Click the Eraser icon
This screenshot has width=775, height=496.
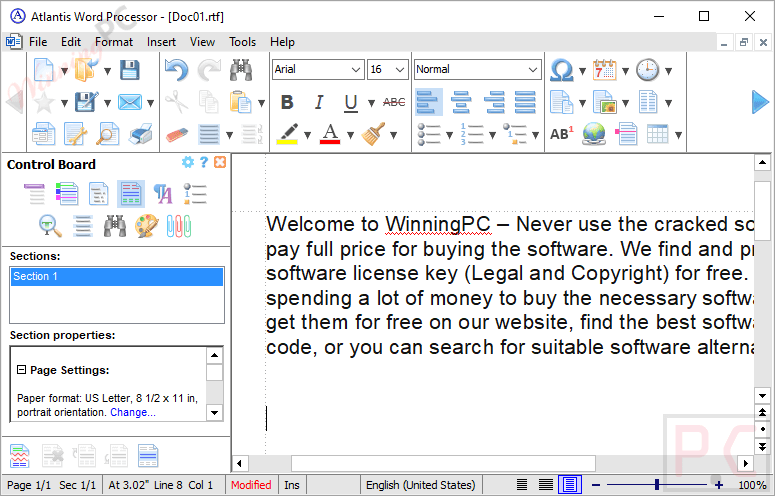(x=176, y=134)
